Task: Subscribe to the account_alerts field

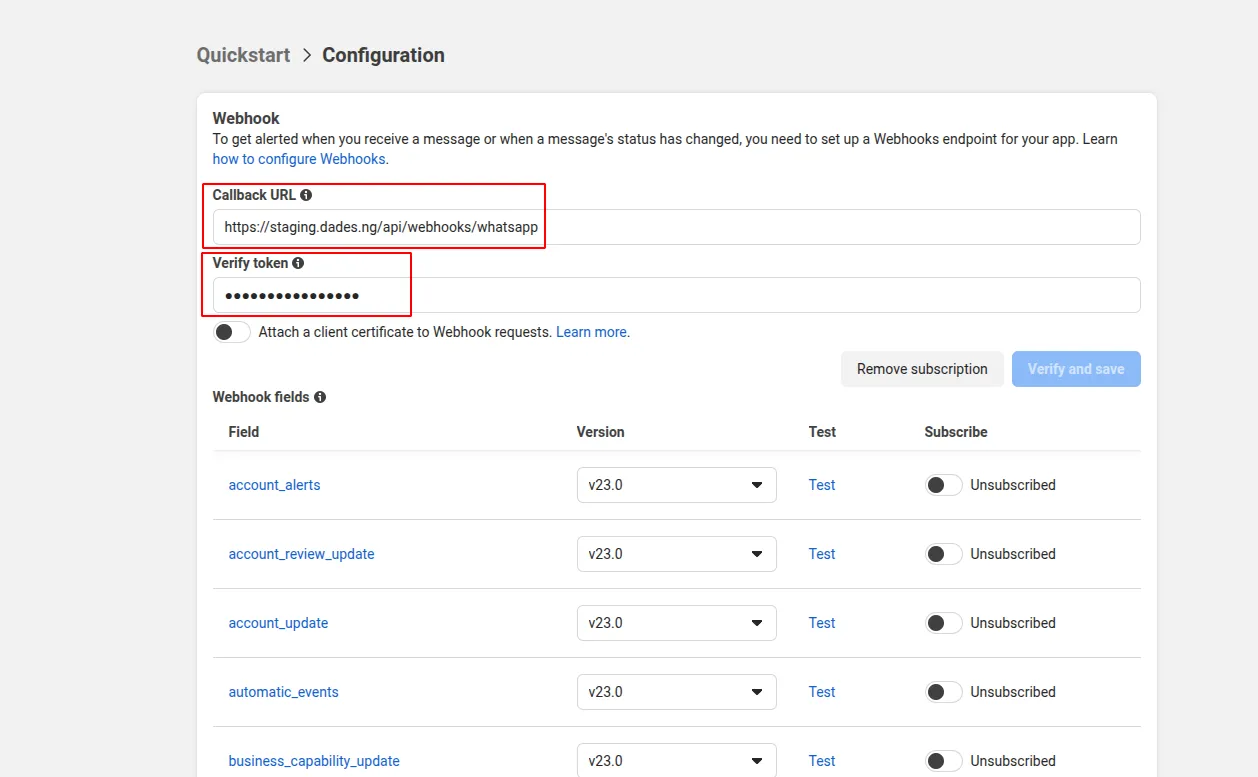Action: coord(943,485)
